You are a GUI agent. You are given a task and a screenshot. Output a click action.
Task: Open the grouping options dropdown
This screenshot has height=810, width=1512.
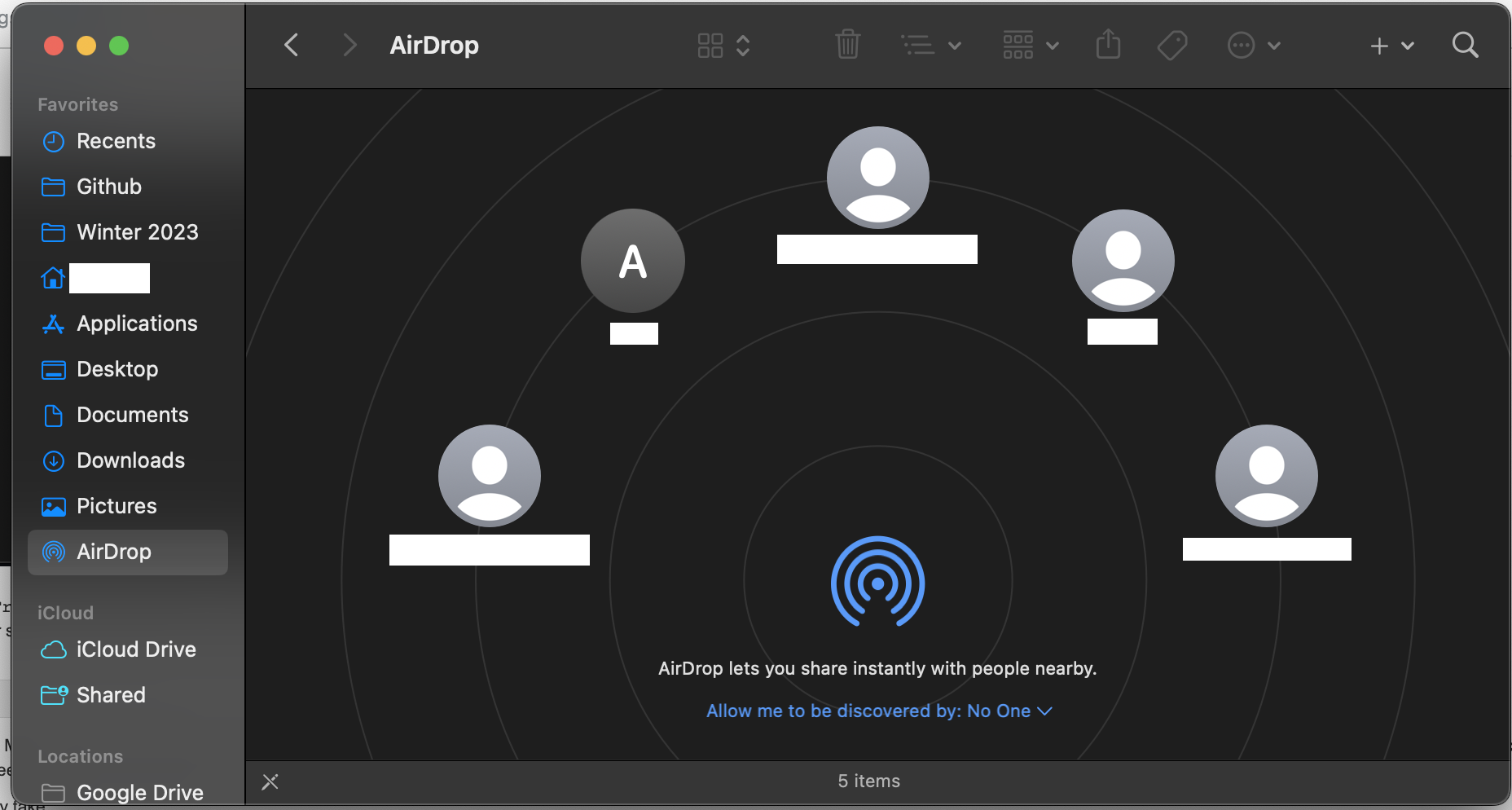[1029, 45]
